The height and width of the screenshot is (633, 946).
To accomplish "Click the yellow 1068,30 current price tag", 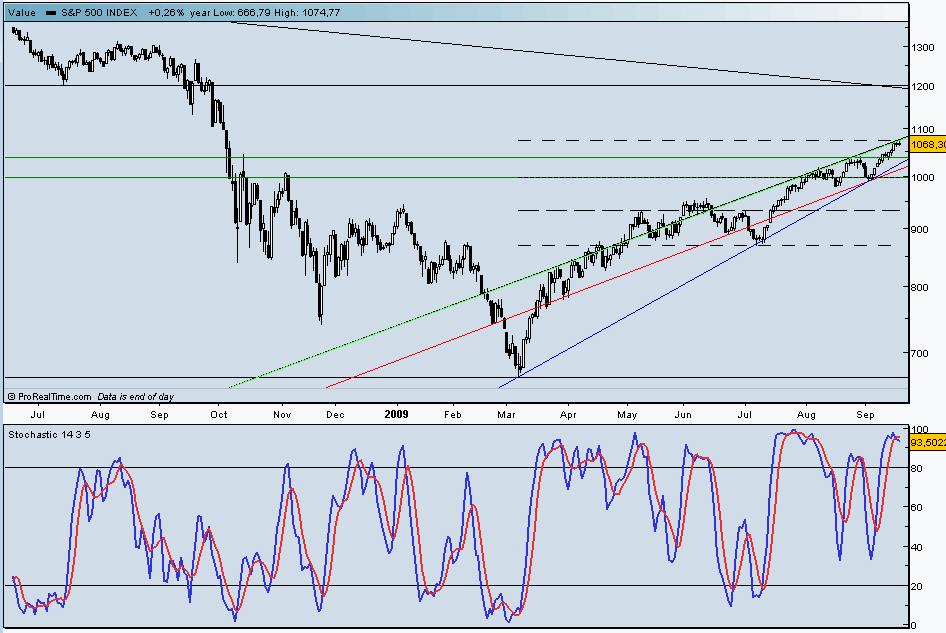I will pyautogui.click(x=927, y=145).
